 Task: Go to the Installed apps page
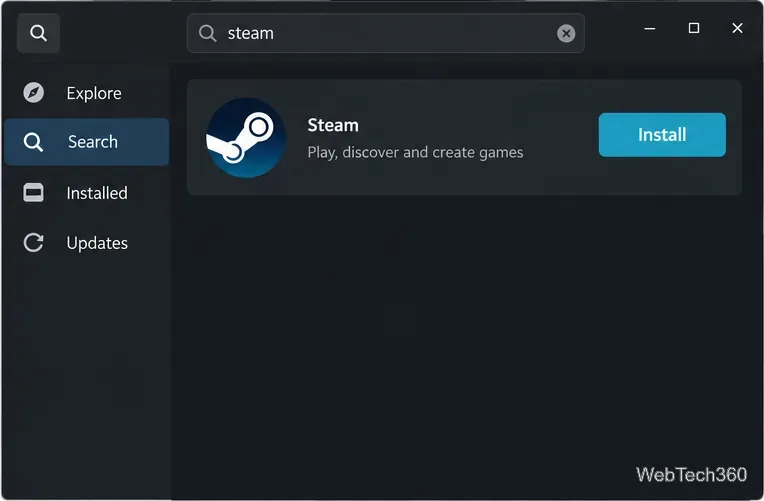[86, 193]
